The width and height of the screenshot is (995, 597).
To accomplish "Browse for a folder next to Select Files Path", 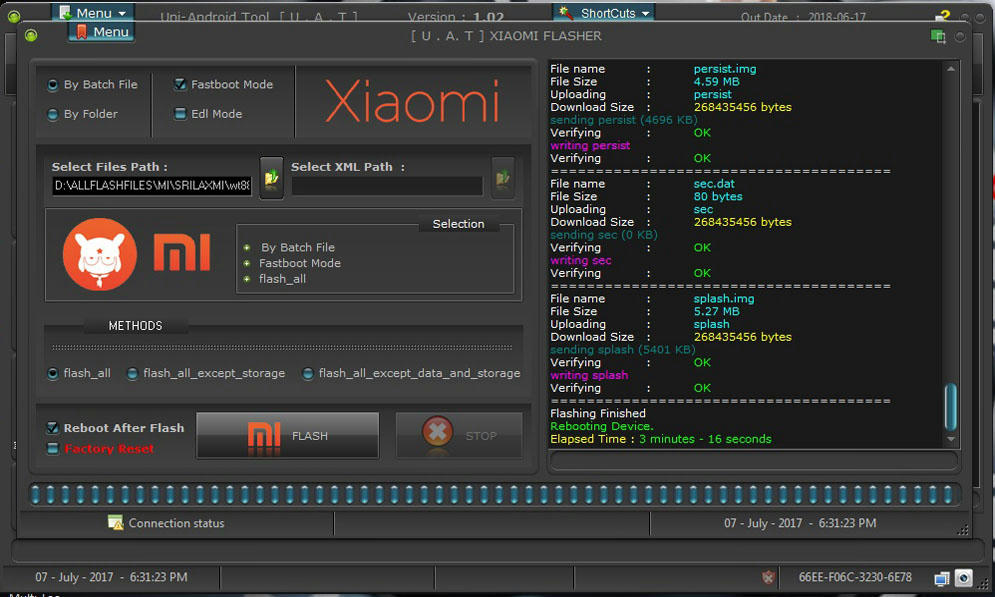I will (x=272, y=178).
